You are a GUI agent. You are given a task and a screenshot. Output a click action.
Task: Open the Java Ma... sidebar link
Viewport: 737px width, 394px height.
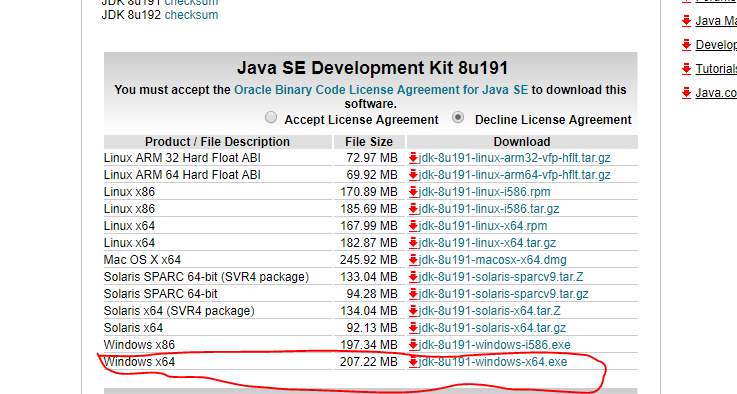tap(716, 21)
